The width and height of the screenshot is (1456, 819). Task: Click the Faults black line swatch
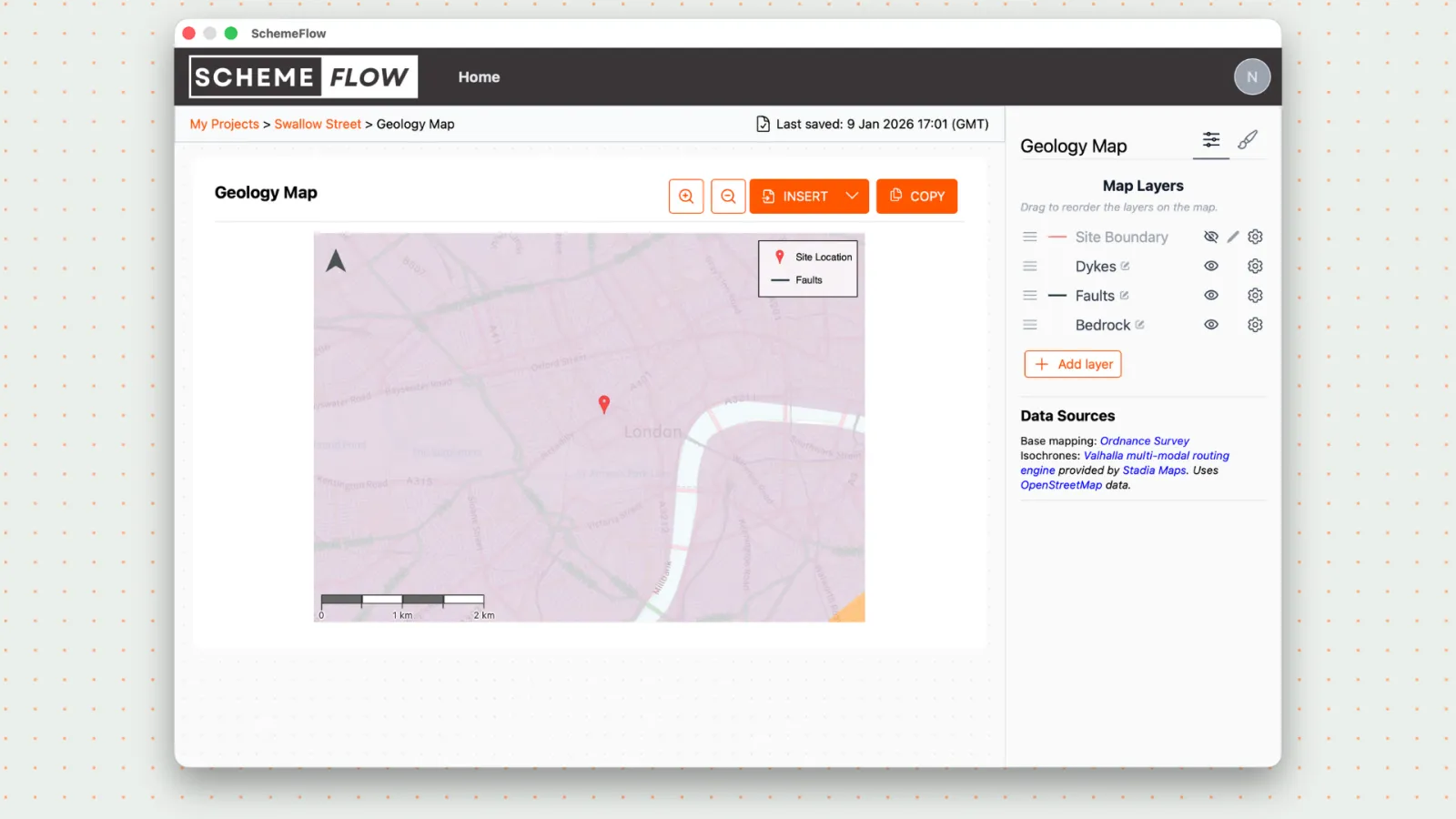1057,295
